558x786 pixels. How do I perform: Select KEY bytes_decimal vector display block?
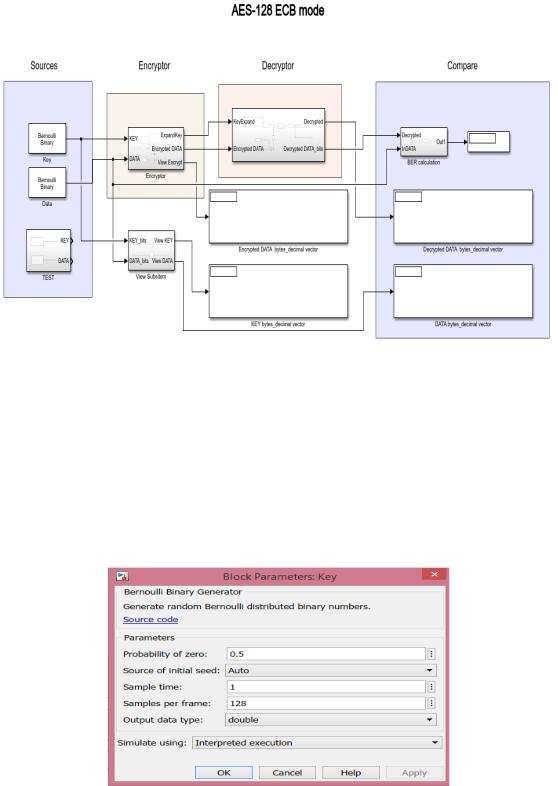click(x=278, y=291)
